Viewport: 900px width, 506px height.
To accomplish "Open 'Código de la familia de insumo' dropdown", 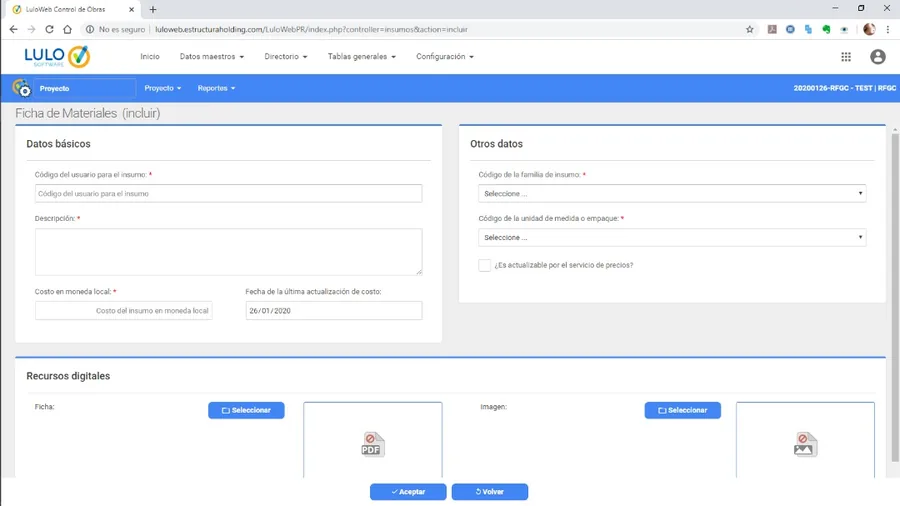I will coord(672,193).
